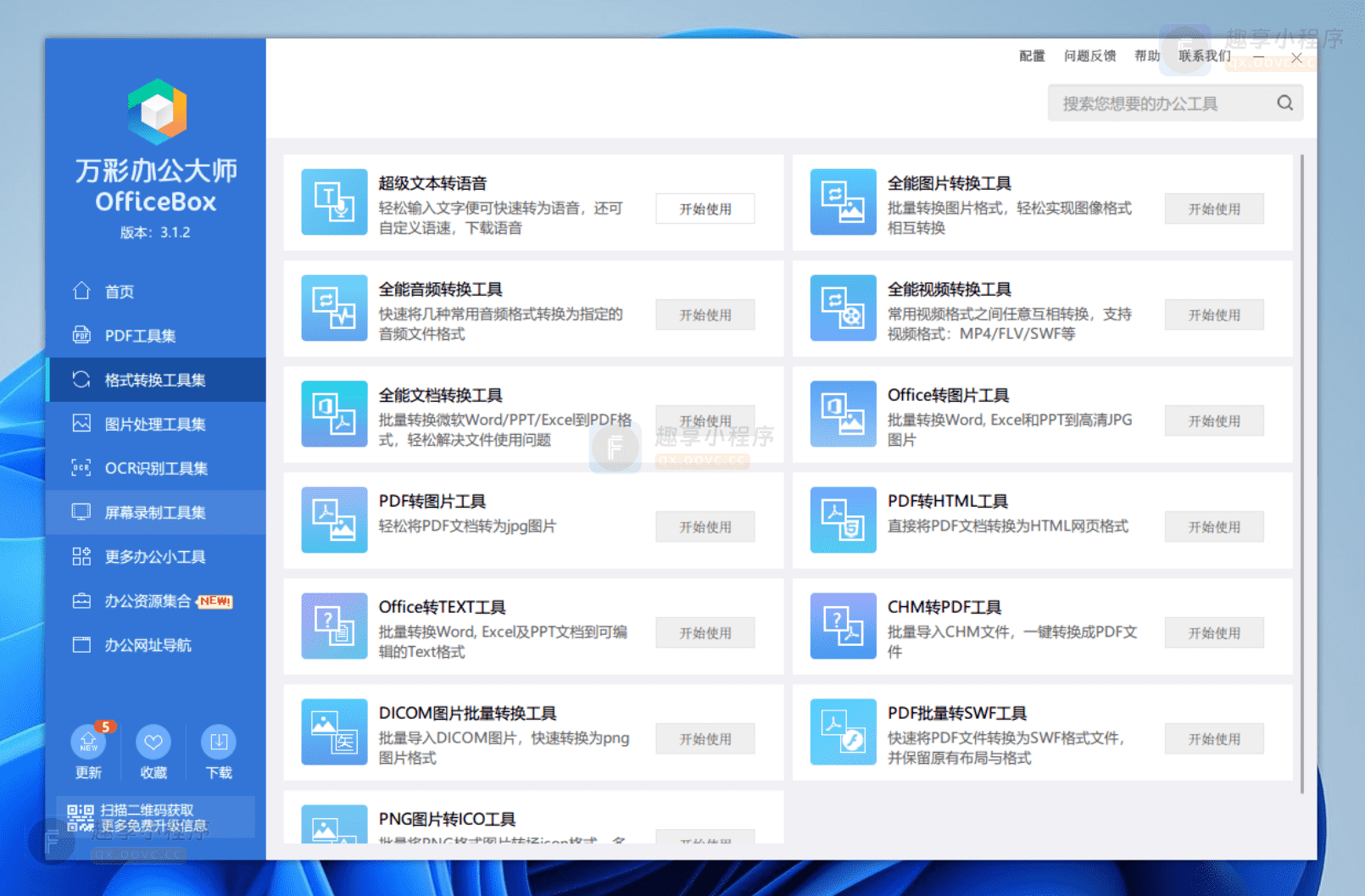This screenshot has width=1365, height=896.
Task: Click 开始使用 for Office转TEXT工具
Action: pyautogui.click(x=705, y=632)
